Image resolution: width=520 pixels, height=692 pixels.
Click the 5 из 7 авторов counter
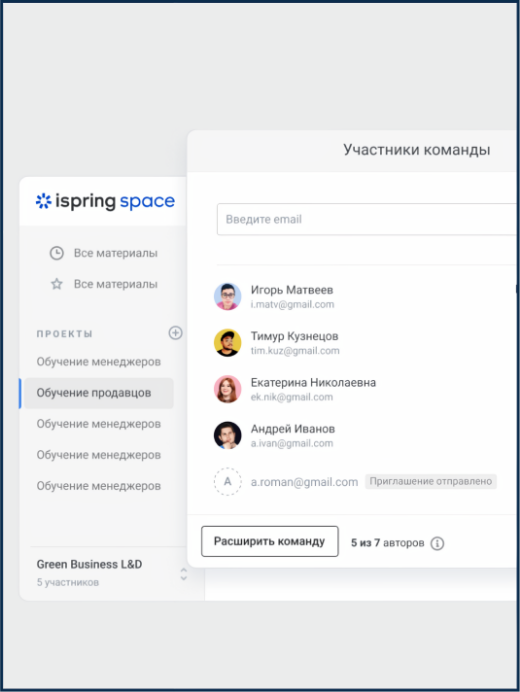[x=388, y=543]
